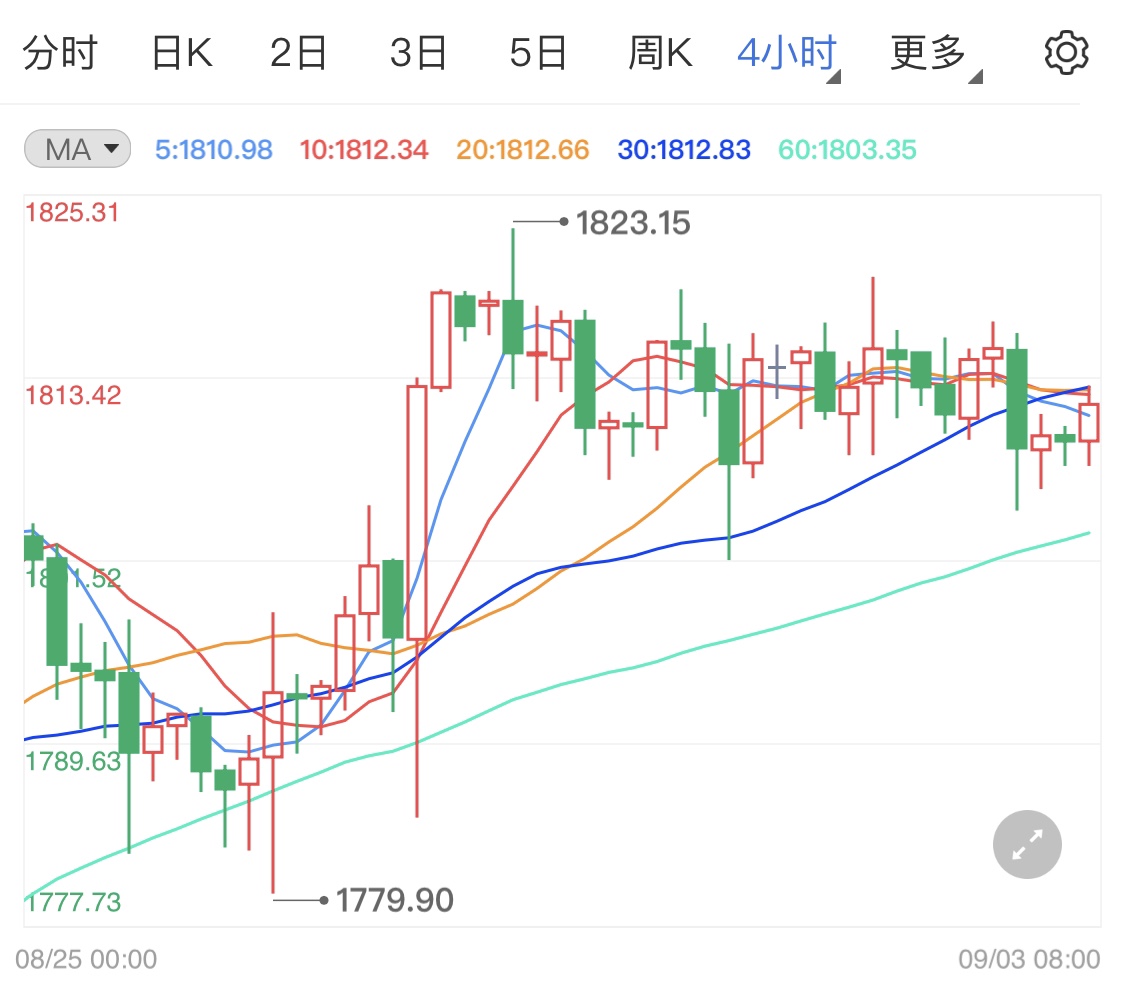The width and height of the screenshot is (1125, 988).
Task: Switch to 分时 tab
Action: tap(60, 53)
